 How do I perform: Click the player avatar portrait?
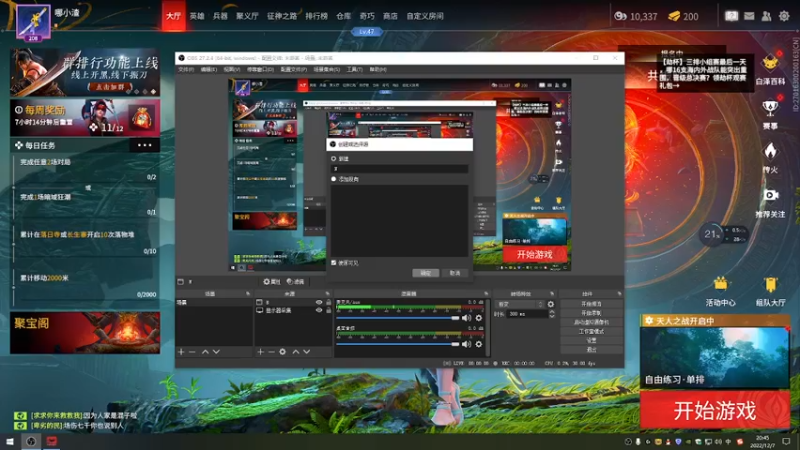(x=33, y=22)
